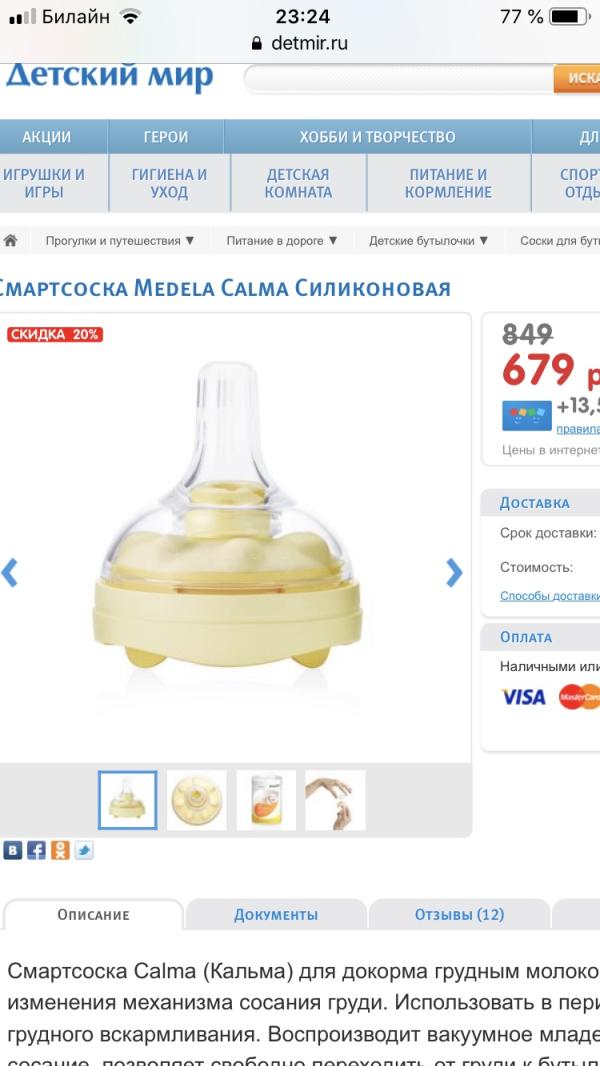Show next product image arrow
This screenshot has width=600, height=1066.
(x=454, y=572)
